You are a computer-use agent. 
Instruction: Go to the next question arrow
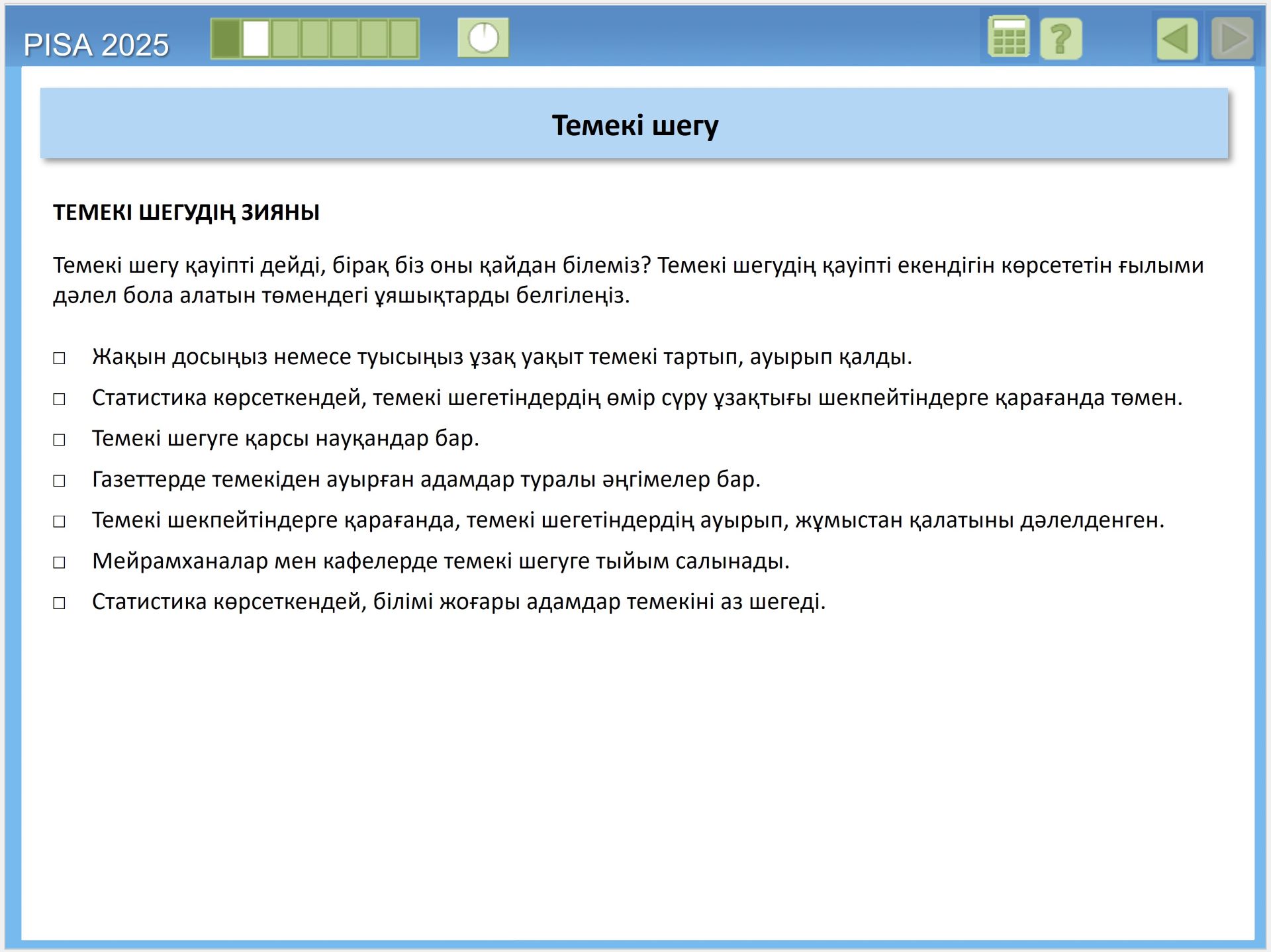click(1233, 39)
